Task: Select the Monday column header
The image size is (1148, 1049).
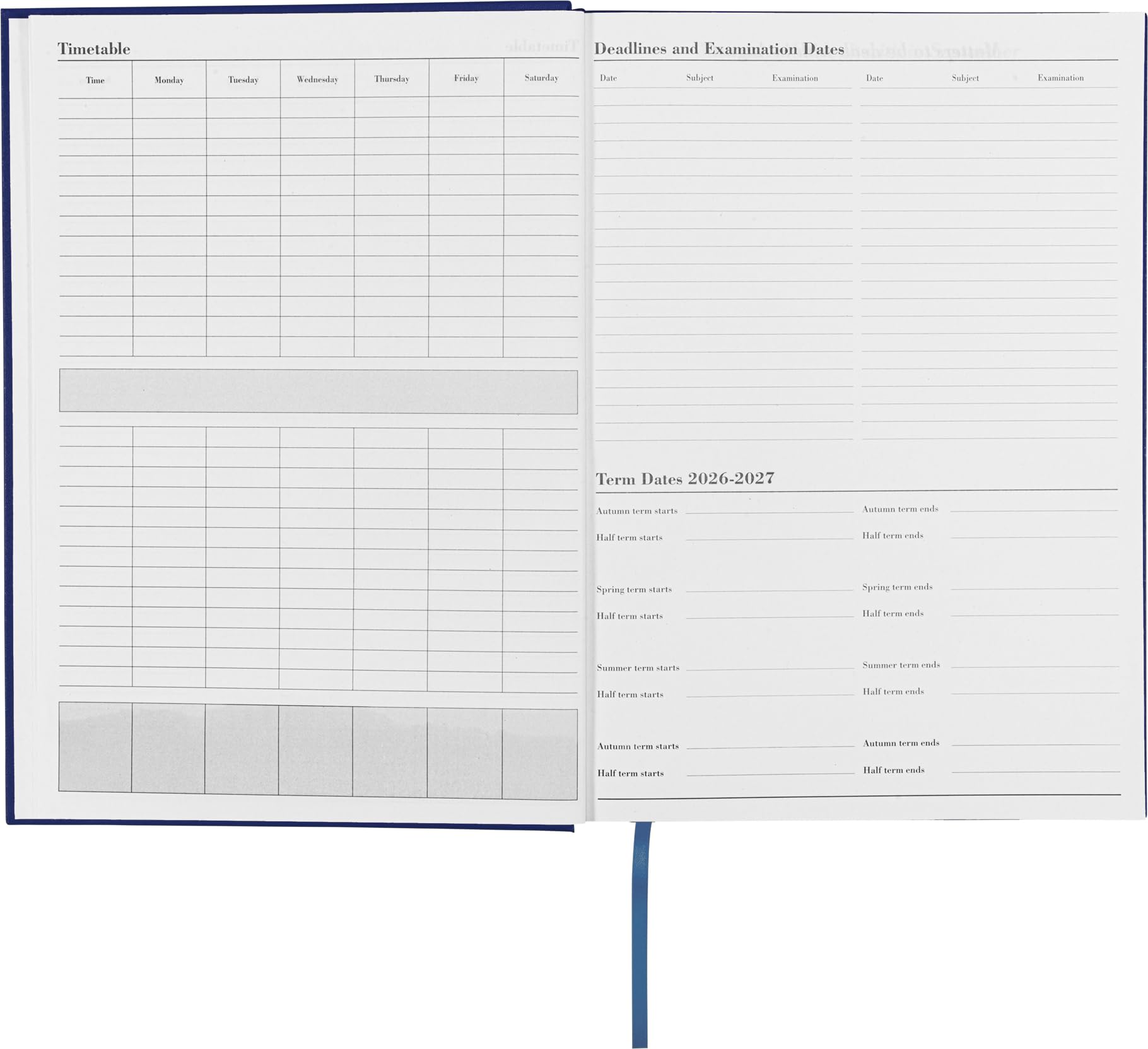Action: pos(169,80)
